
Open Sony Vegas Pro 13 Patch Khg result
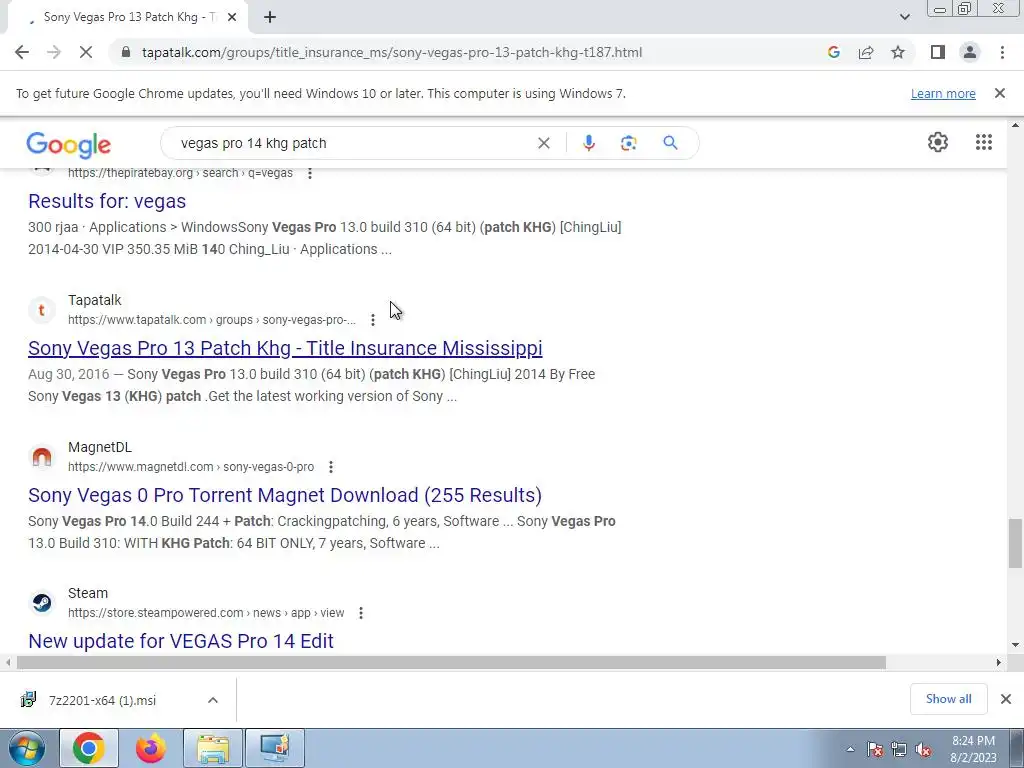point(285,348)
